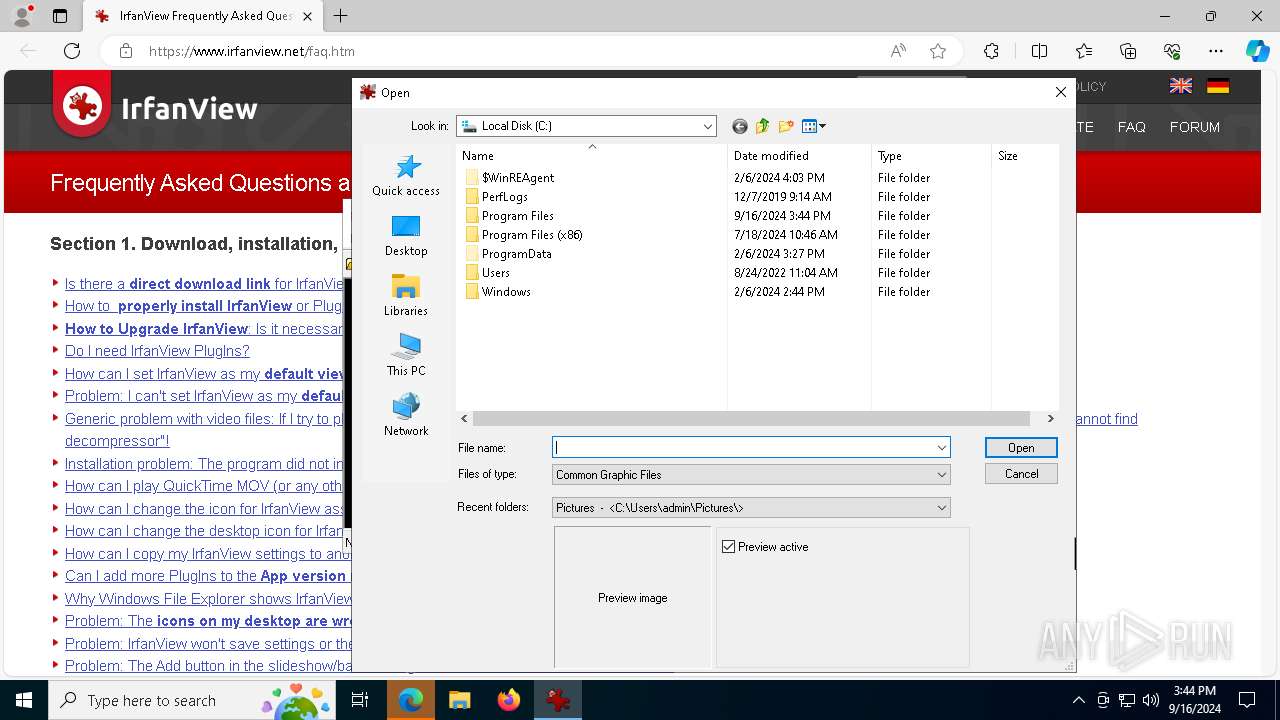
Task: Sort files by Date modified column
Action: (799, 156)
